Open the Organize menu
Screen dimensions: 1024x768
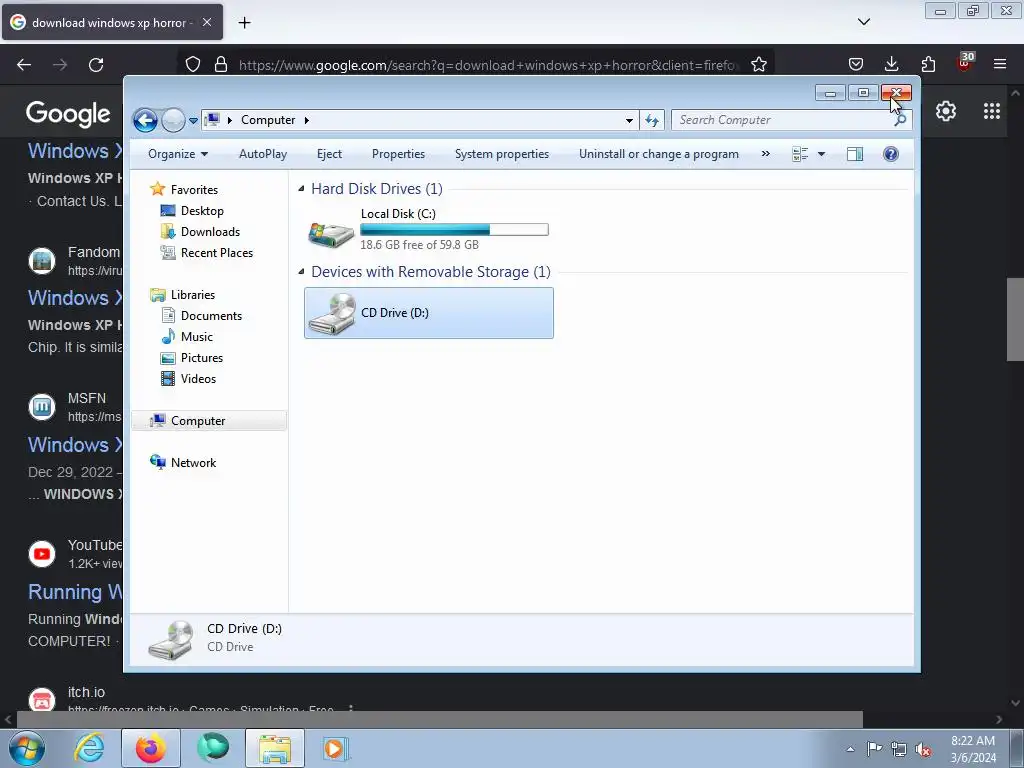(x=178, y=154)
